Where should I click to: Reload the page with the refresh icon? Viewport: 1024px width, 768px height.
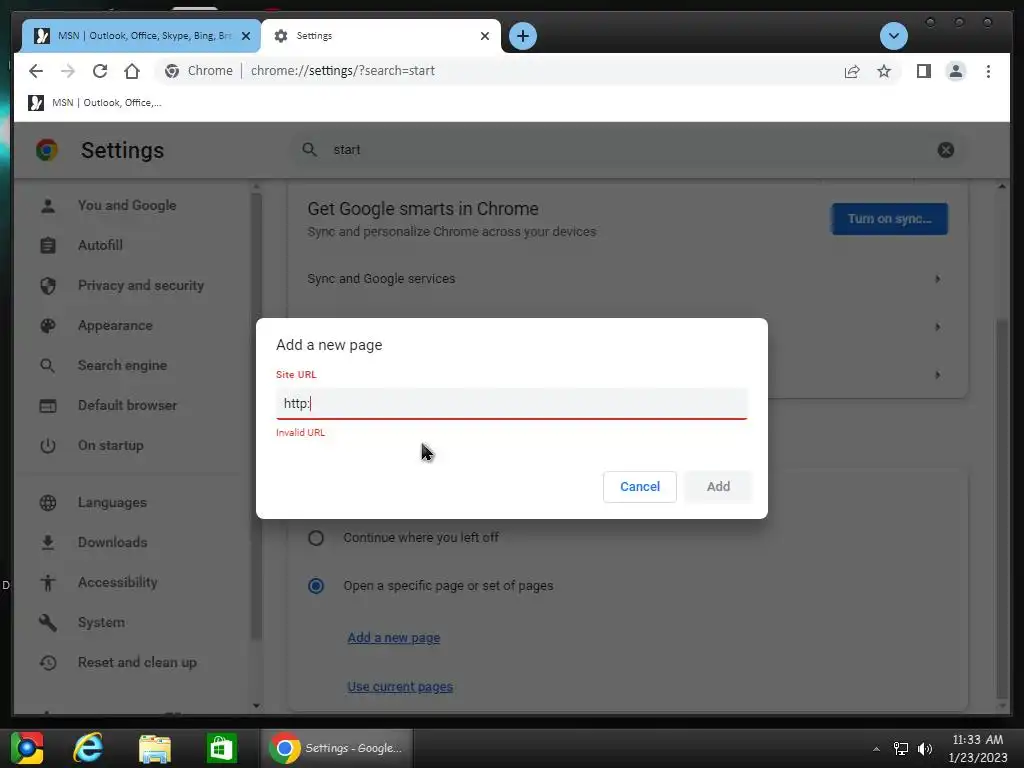pyautogui.click(x=100, y=71)
